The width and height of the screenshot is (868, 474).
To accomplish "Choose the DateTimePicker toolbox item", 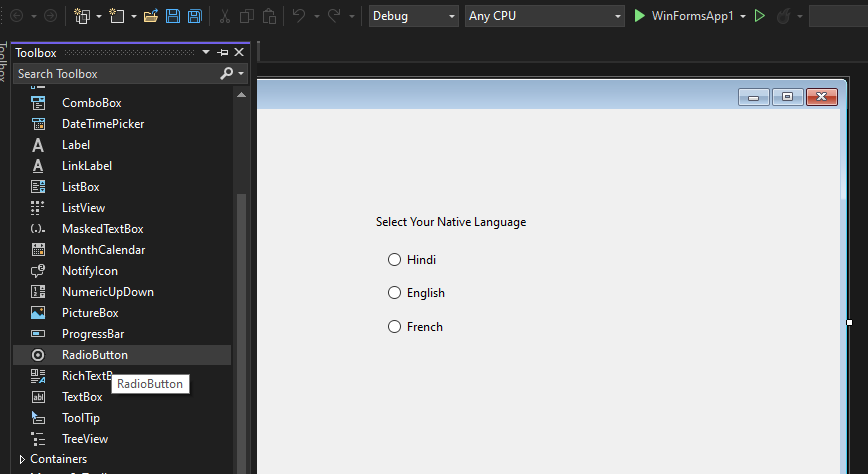I will pyautogui.click(x=103, y=124).
